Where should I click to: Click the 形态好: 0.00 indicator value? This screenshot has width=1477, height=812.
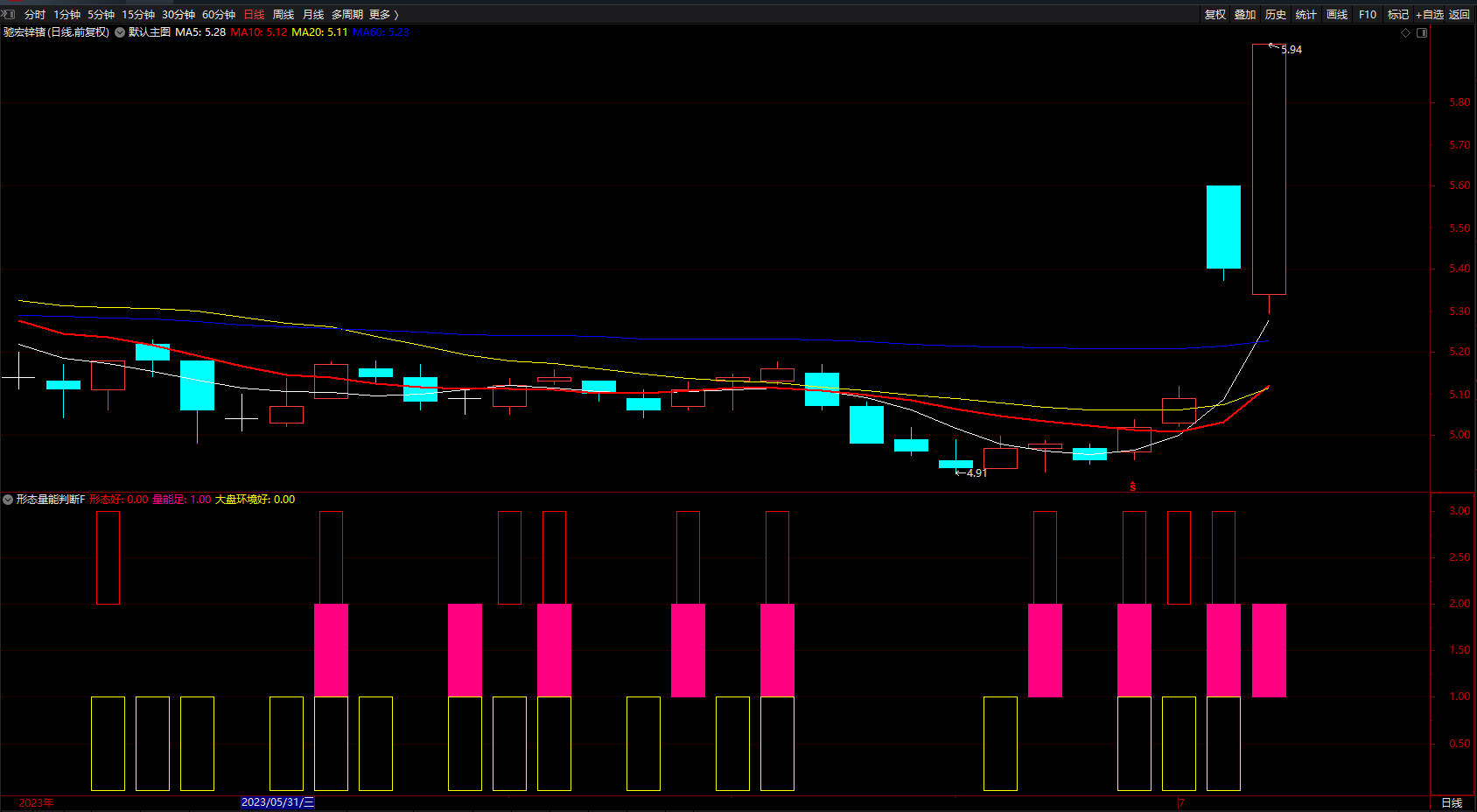pos(119,500)
